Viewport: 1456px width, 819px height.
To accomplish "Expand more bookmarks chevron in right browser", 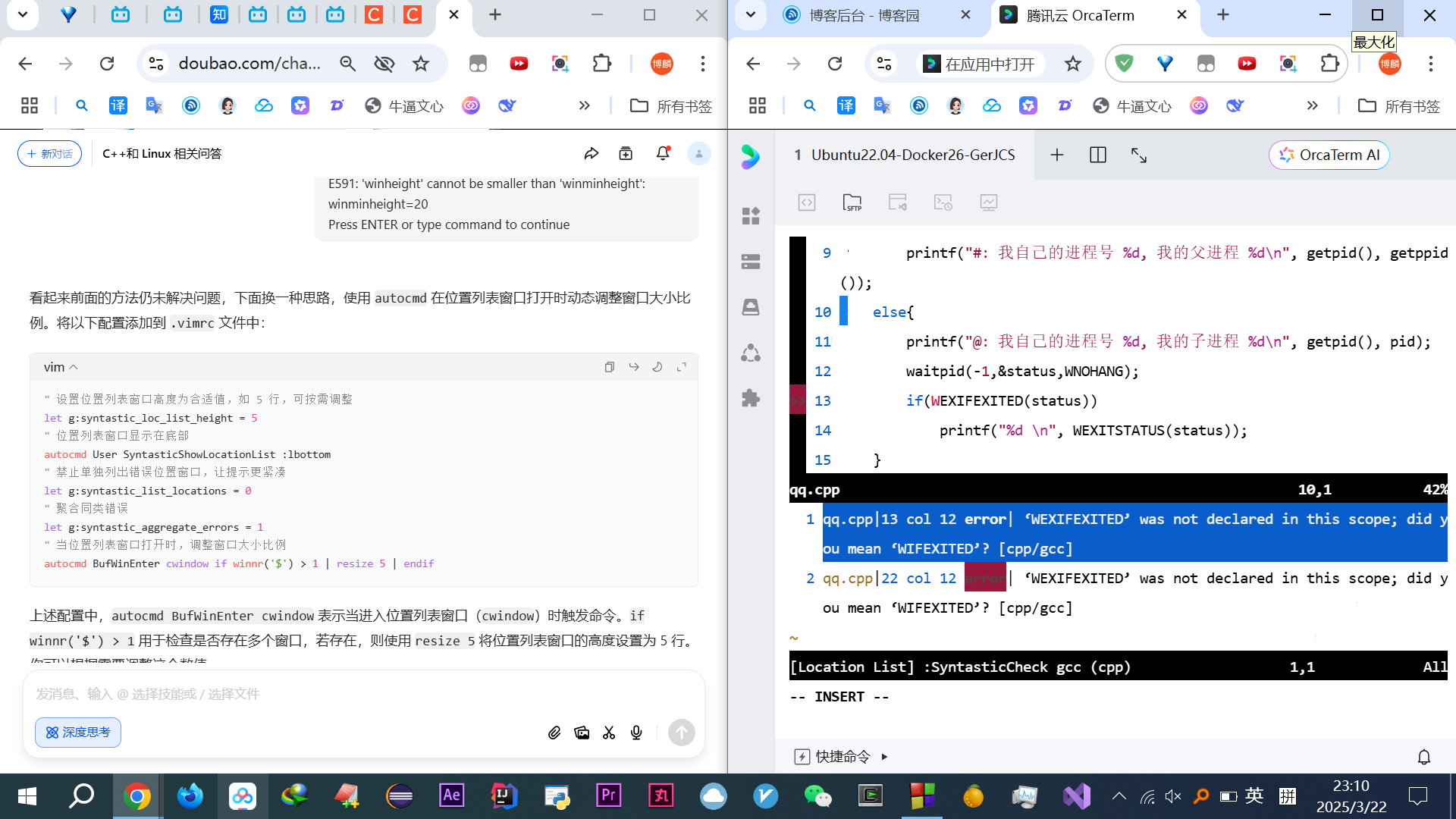I will pos(1312,105).
